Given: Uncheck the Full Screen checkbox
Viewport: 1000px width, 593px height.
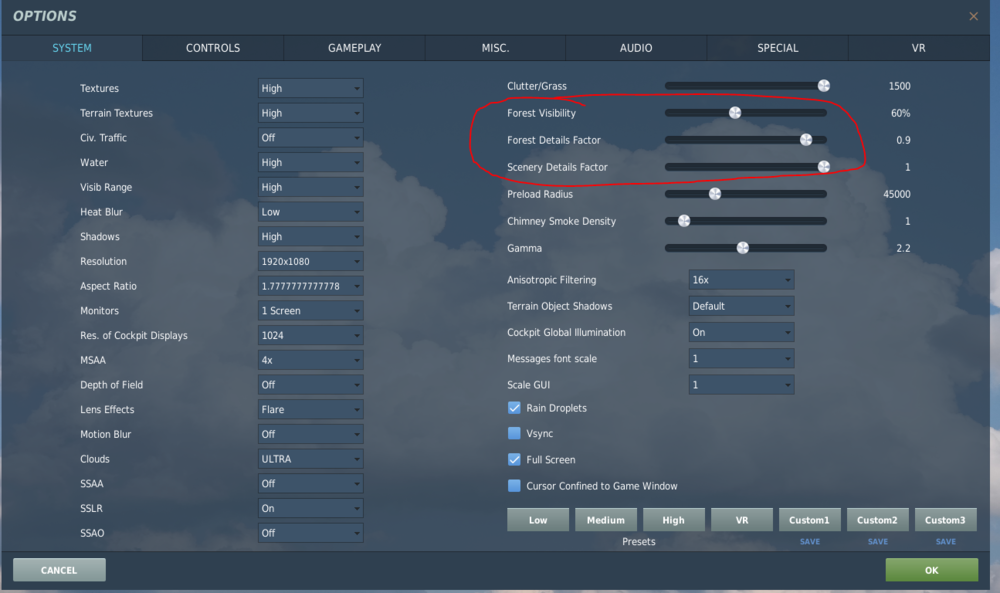Looking at the screenshot, I should point(514,459).
